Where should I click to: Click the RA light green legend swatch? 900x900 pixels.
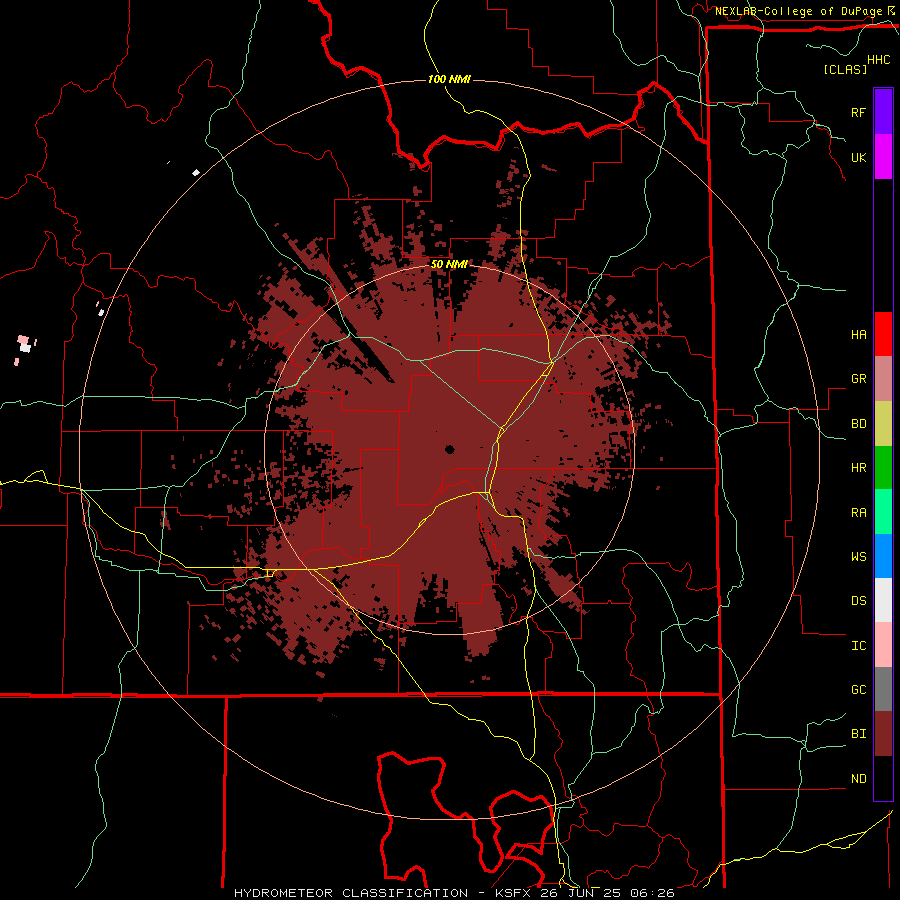coord(883,512)
